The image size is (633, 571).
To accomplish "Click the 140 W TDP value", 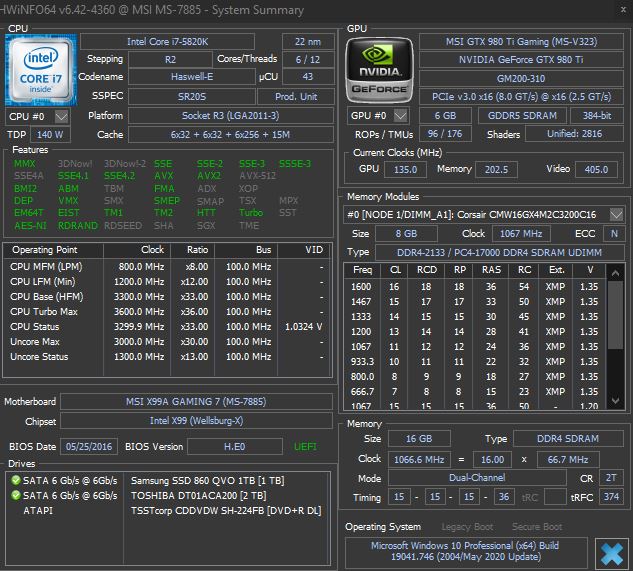I will 50,134.
